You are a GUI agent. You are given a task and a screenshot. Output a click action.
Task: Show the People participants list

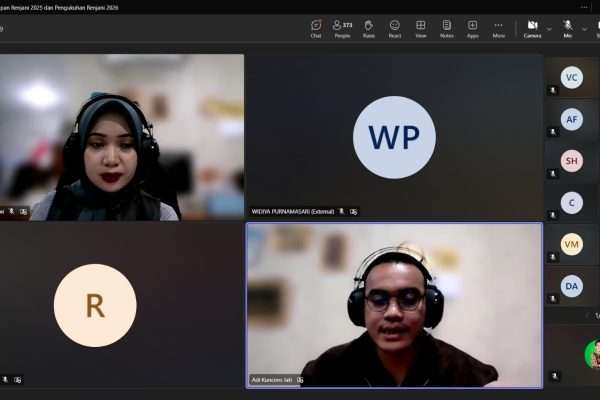point(342,28)
